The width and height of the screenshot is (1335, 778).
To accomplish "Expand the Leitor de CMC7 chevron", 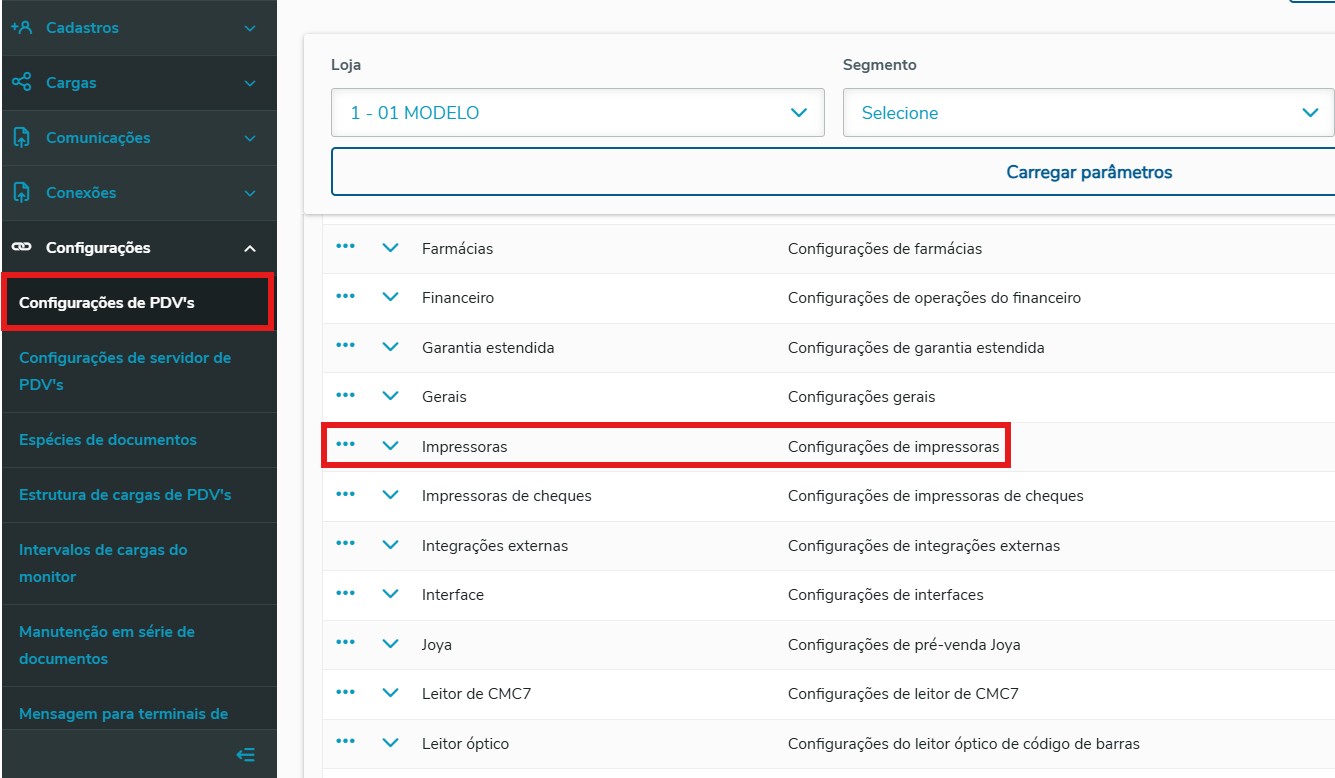I will 391,693.
